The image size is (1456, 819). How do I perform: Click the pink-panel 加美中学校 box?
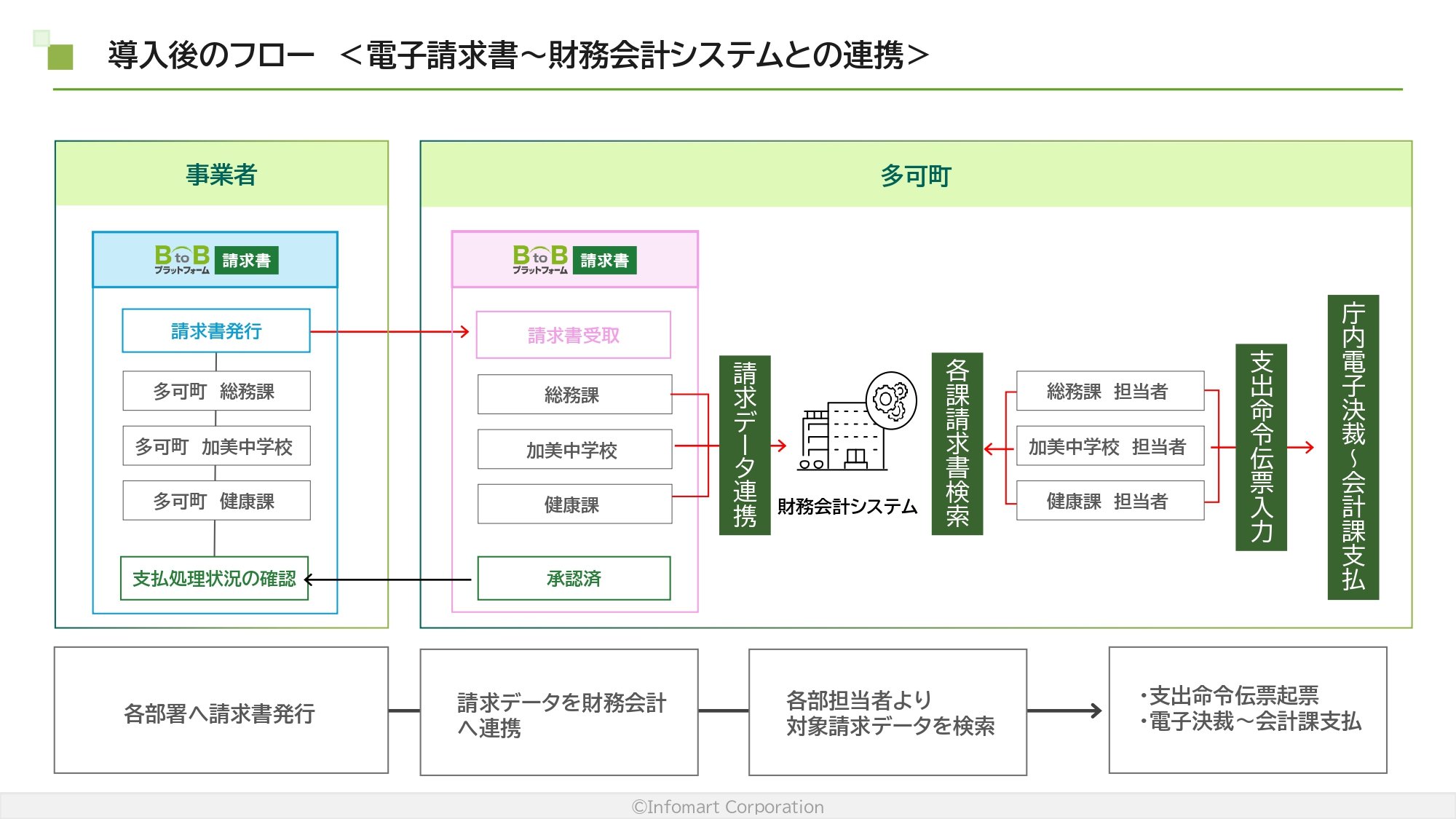(574, 449)
